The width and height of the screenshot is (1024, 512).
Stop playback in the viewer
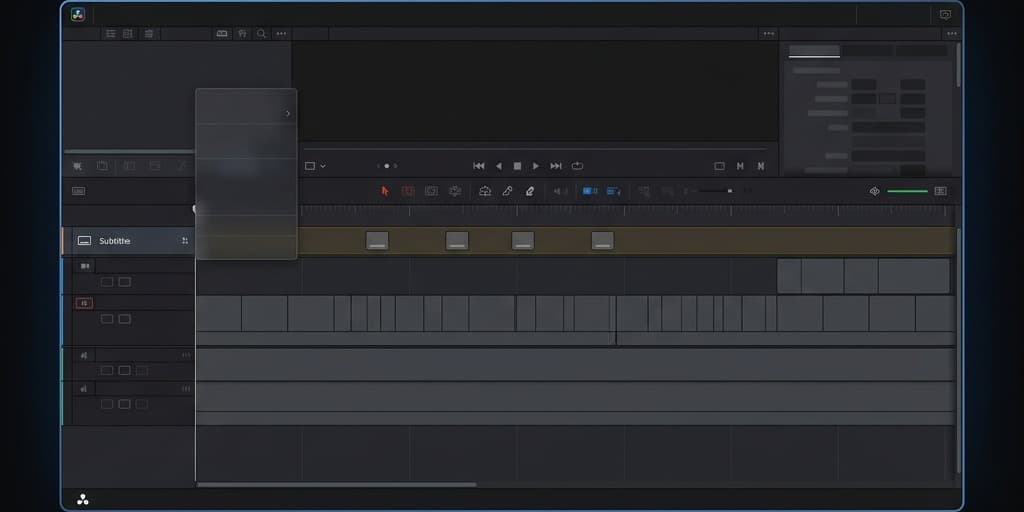pyautogui.click(x=517, y=166)
